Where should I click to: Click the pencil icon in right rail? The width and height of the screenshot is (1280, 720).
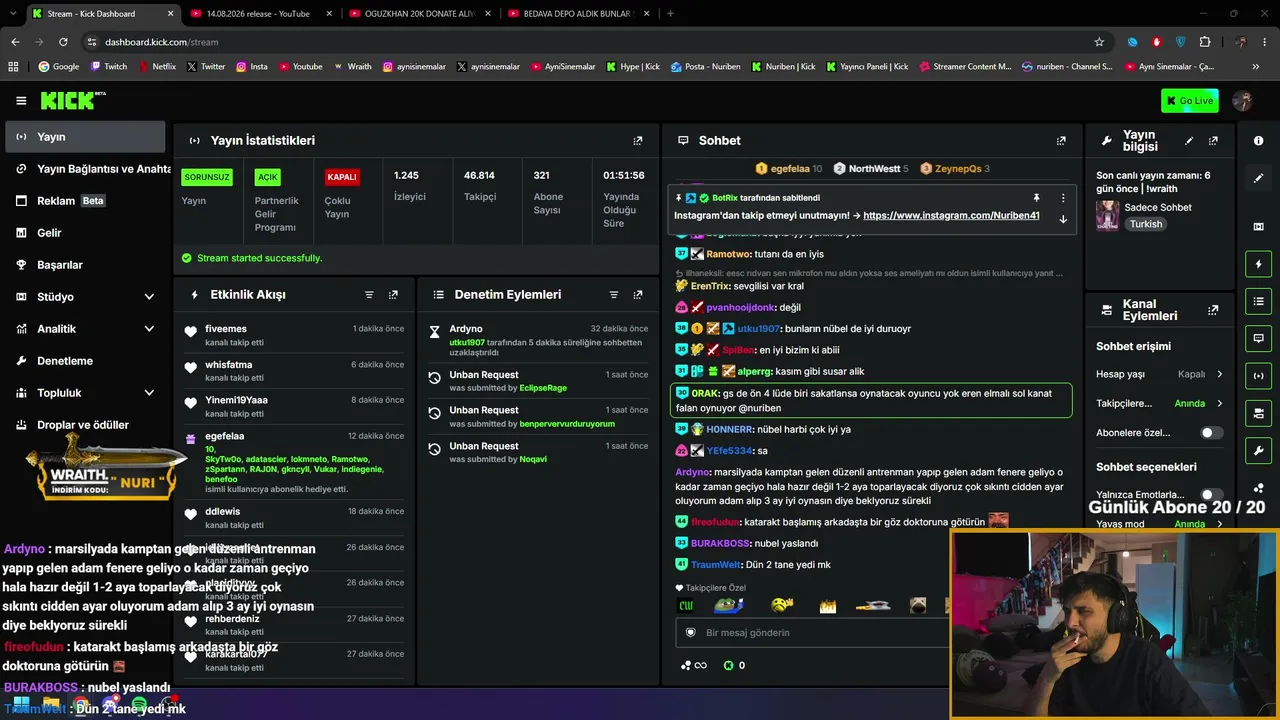(x=1258, y=178)
